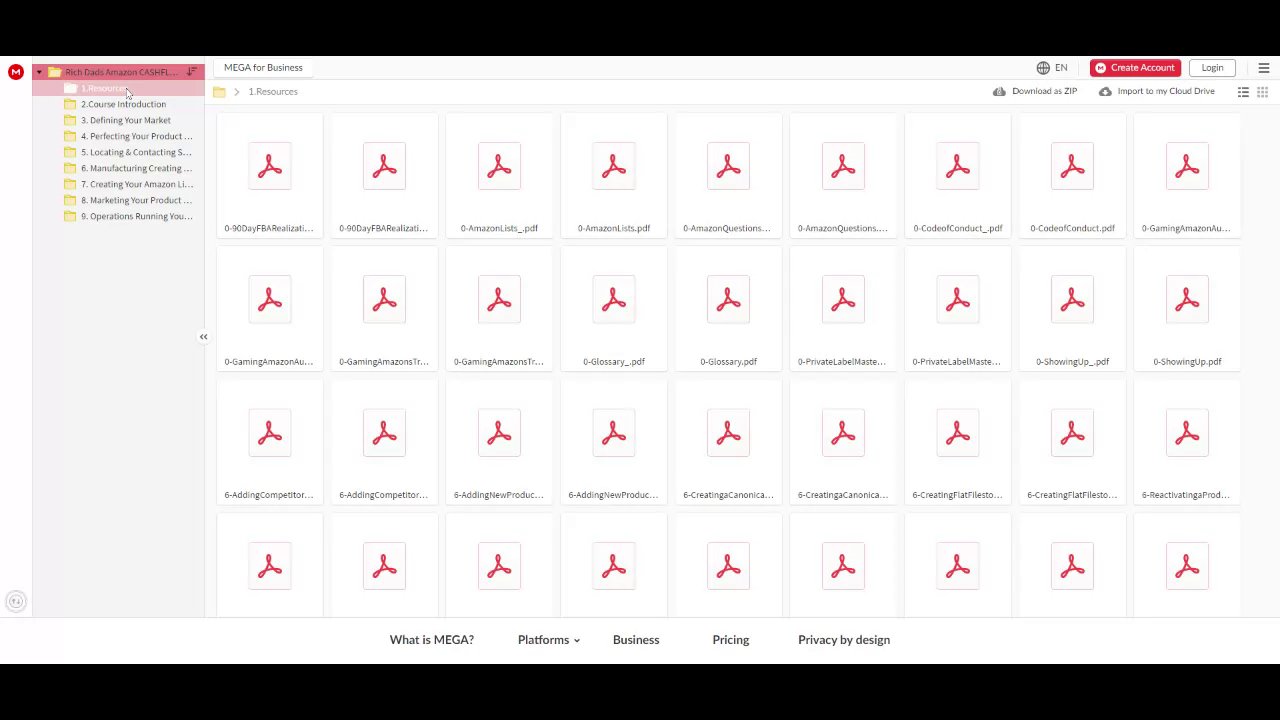This screenshot has height=720, width=1280.
Task: Select 1.Resources folder in tree
Action: tap(118, 88)
